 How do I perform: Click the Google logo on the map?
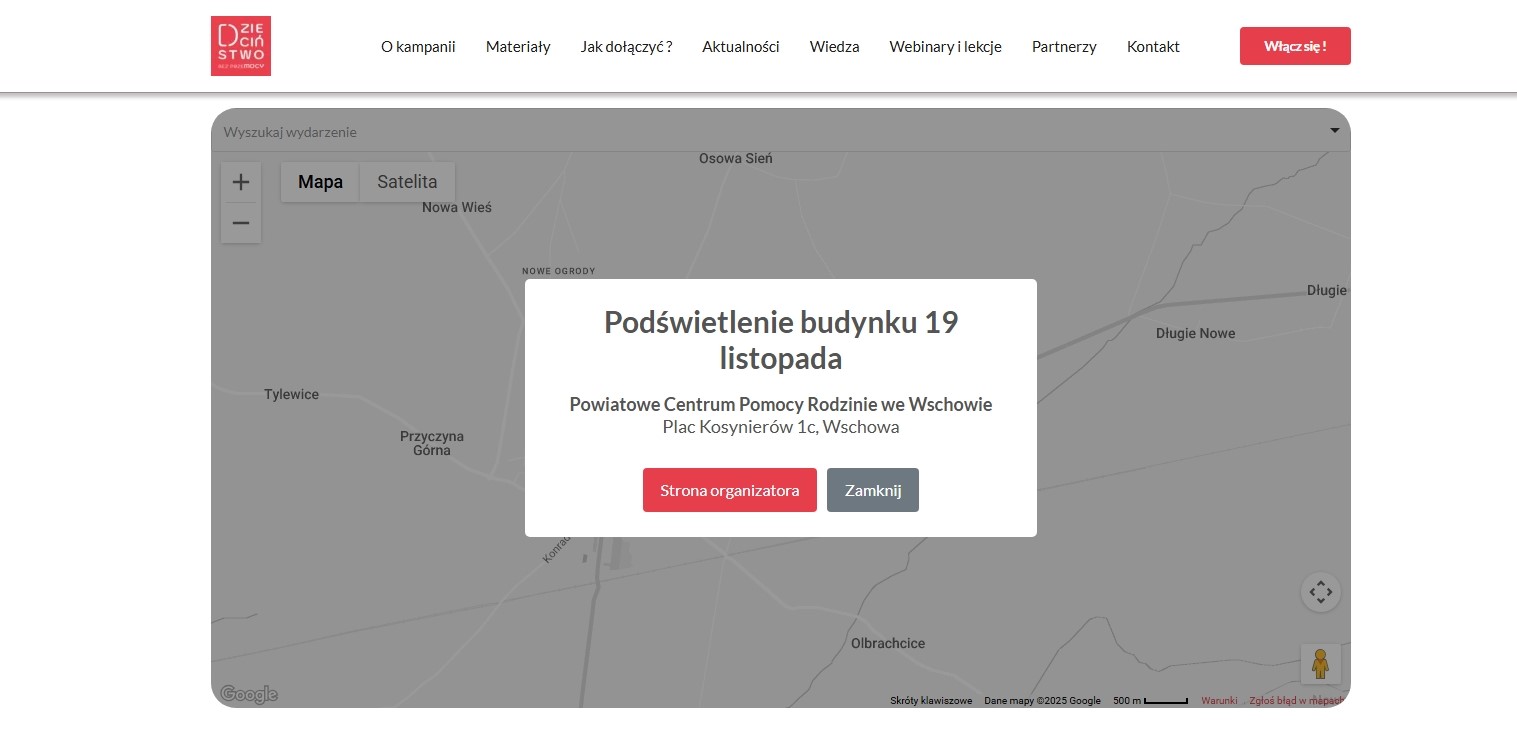click(248, 694)
